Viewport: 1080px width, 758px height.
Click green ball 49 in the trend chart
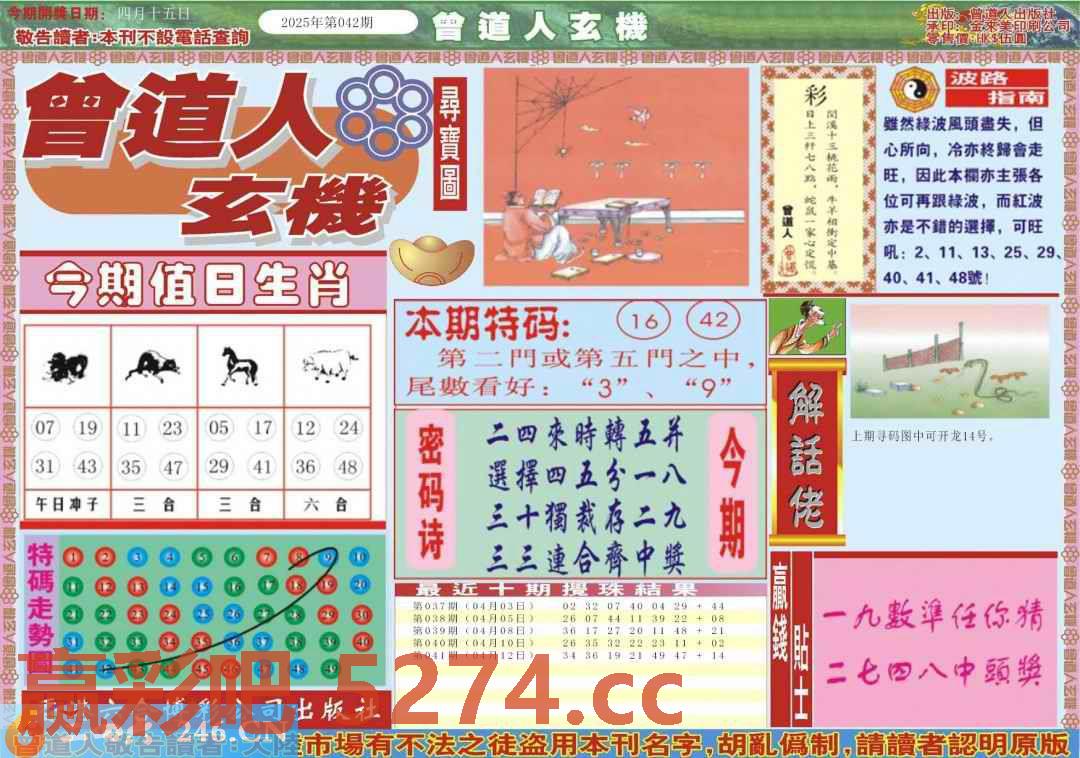pyautogui.click(x=330, y=668)
